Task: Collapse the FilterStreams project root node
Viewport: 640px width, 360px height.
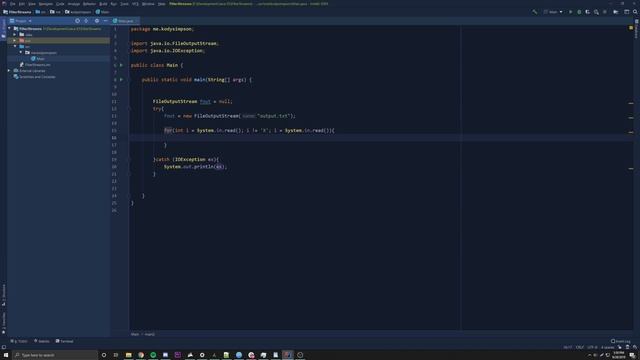Action: pos(10,29)
